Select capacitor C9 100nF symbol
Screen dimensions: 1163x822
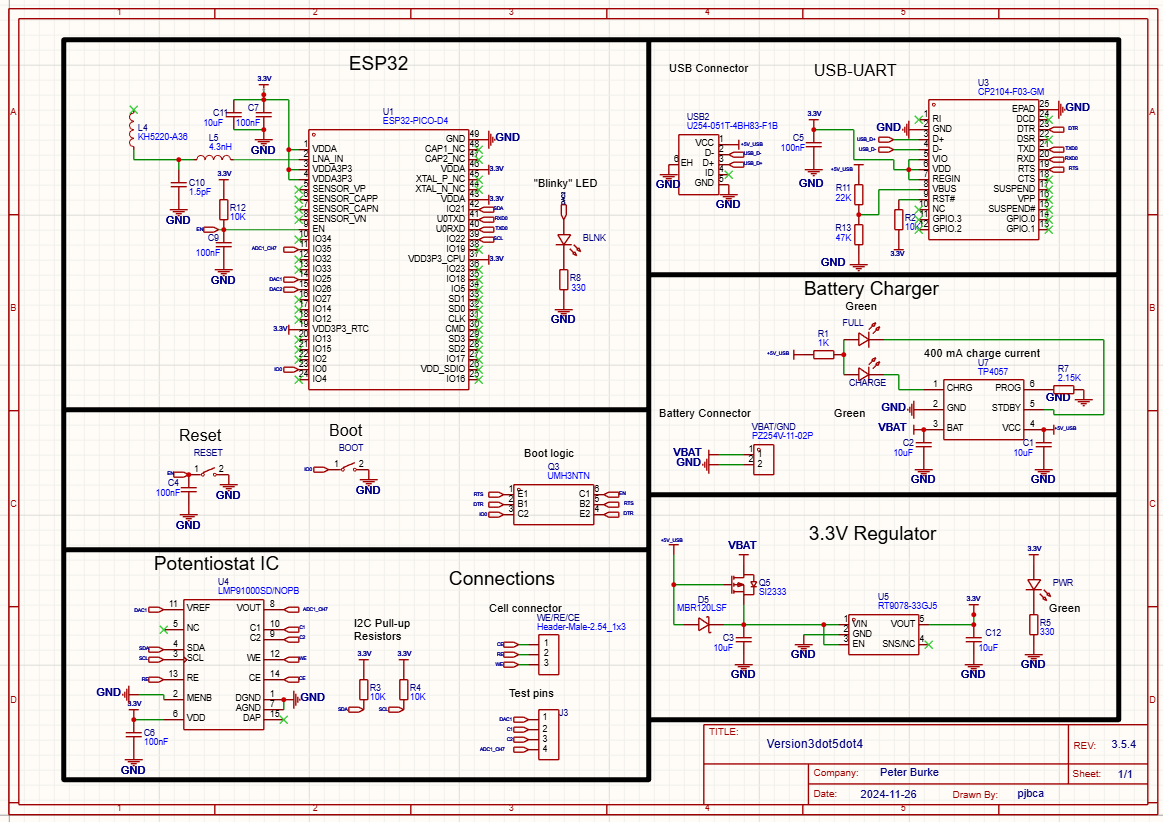[223, 245]
